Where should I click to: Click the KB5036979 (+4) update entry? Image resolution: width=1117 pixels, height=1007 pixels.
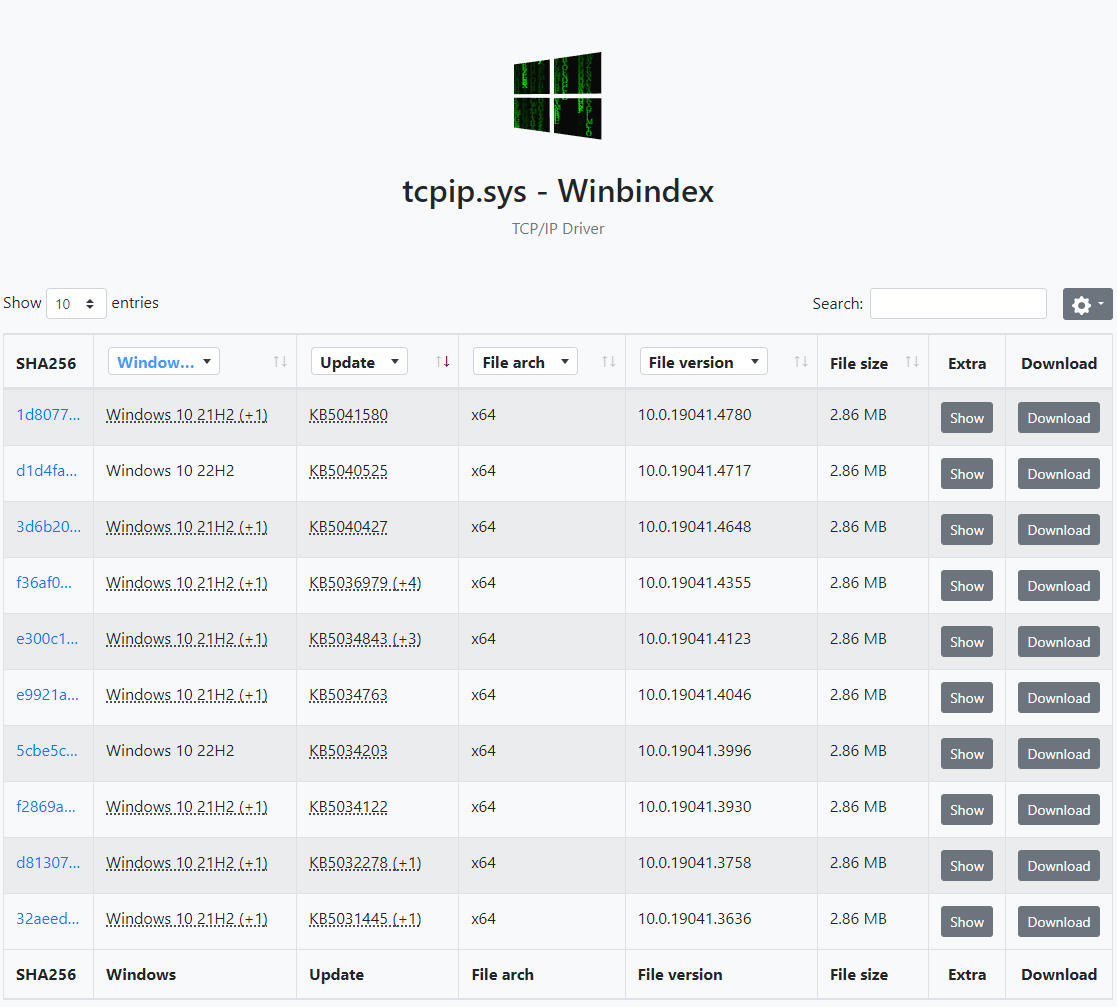pyautogui.click(x=365, y=583)
